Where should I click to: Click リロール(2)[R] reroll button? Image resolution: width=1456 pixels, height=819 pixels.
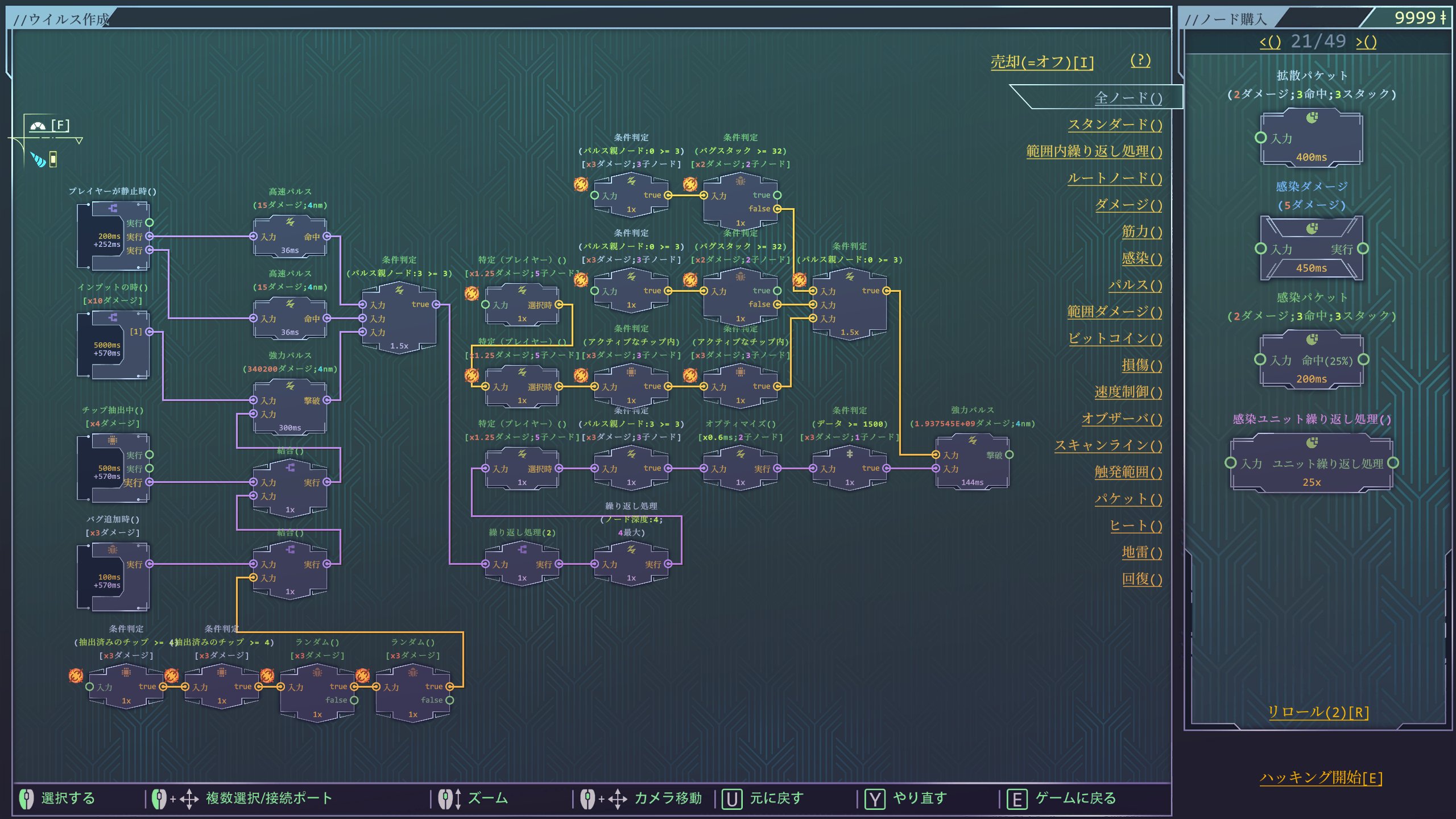coord(1318,712)
